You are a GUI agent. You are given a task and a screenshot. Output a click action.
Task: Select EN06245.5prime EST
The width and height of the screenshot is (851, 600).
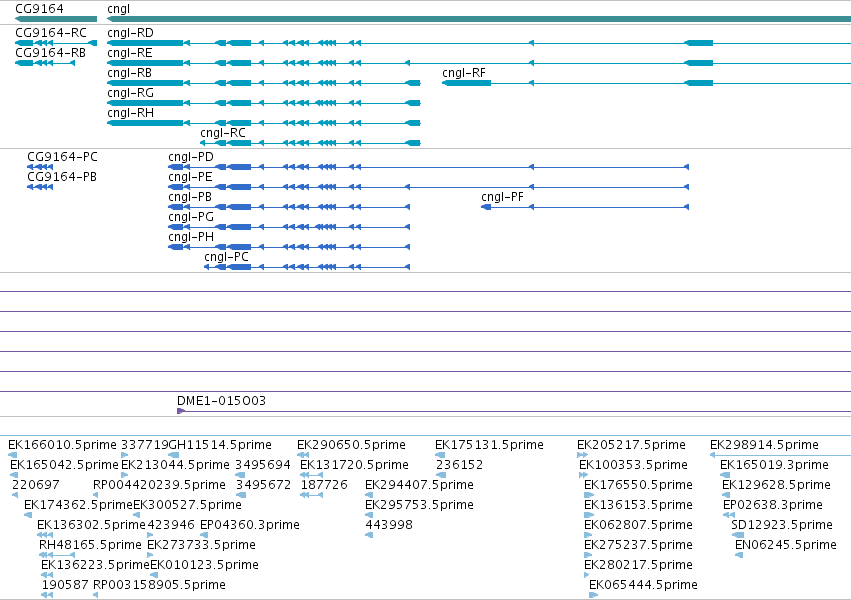click(x=785, y=545)
